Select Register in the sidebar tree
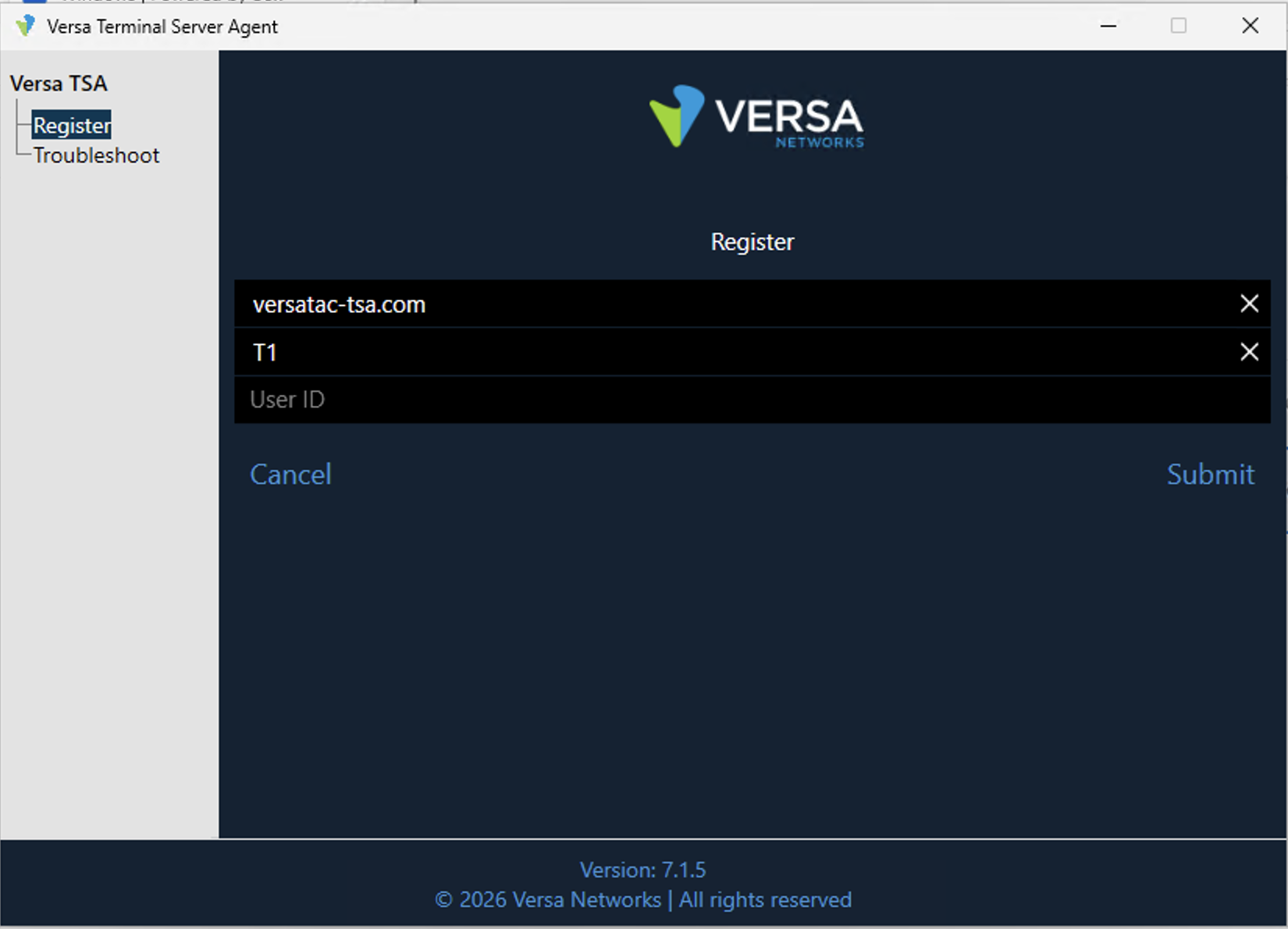1288x929 pixels. point(72,125)
